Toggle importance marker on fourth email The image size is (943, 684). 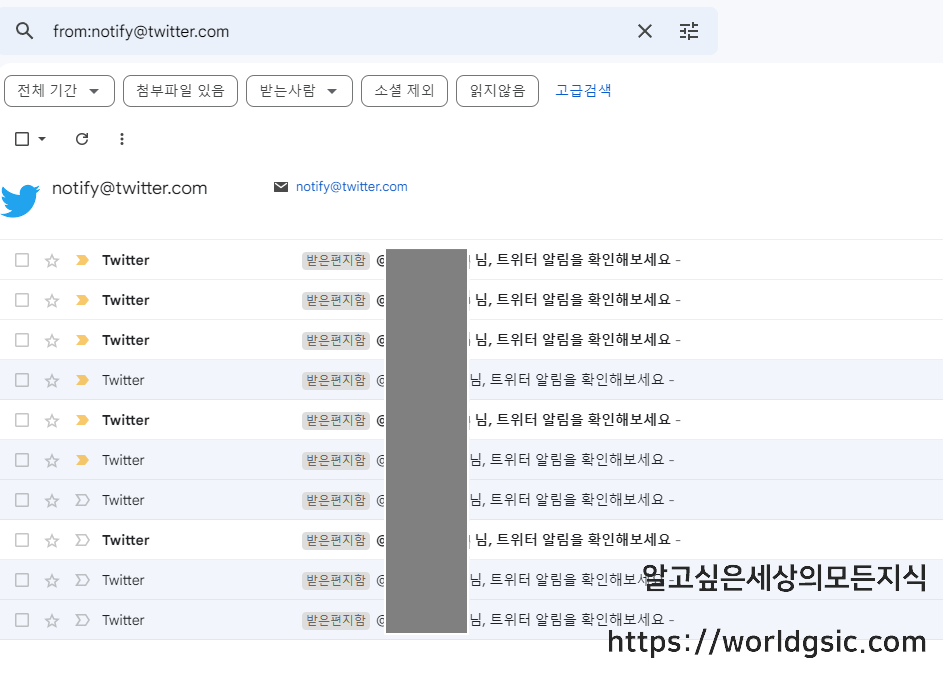pos(82,380)
